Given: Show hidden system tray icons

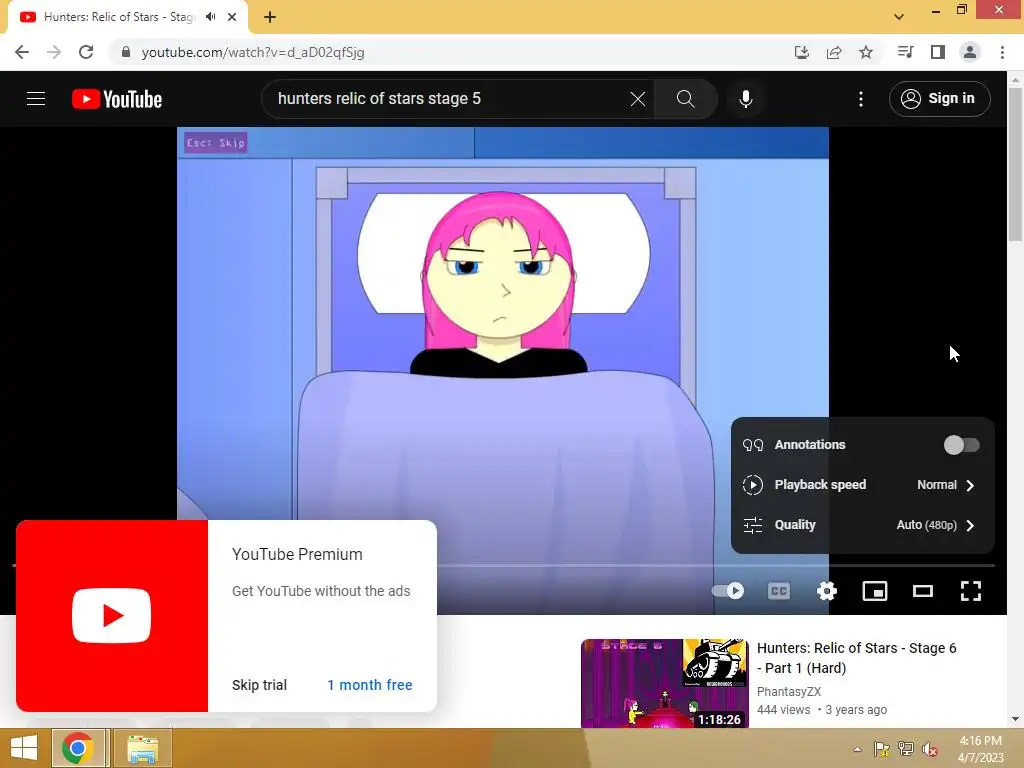Looking at the screenshot, I should click(857, 749).
